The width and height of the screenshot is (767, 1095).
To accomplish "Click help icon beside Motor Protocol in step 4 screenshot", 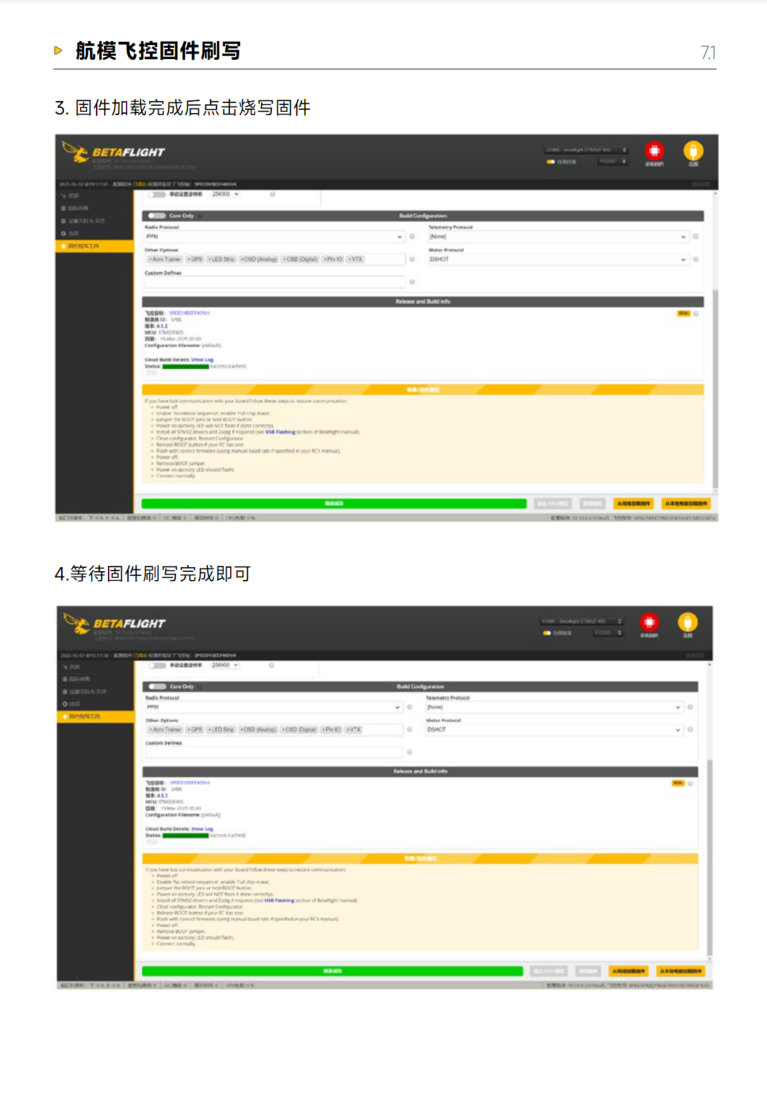I will click(x=690, y=730).
